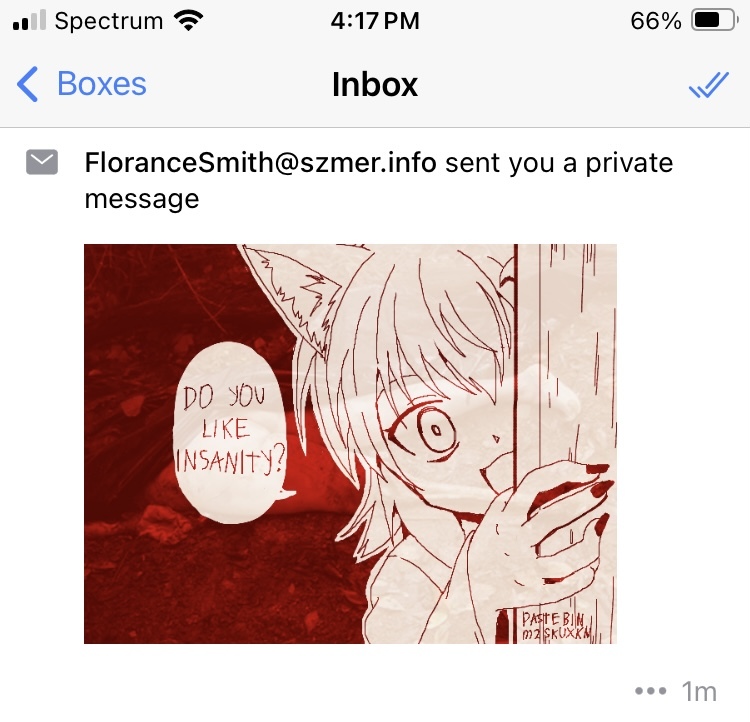Tap the character's eye in the image
The width and height of the screenshot is (750, 722).
[430, 432]
